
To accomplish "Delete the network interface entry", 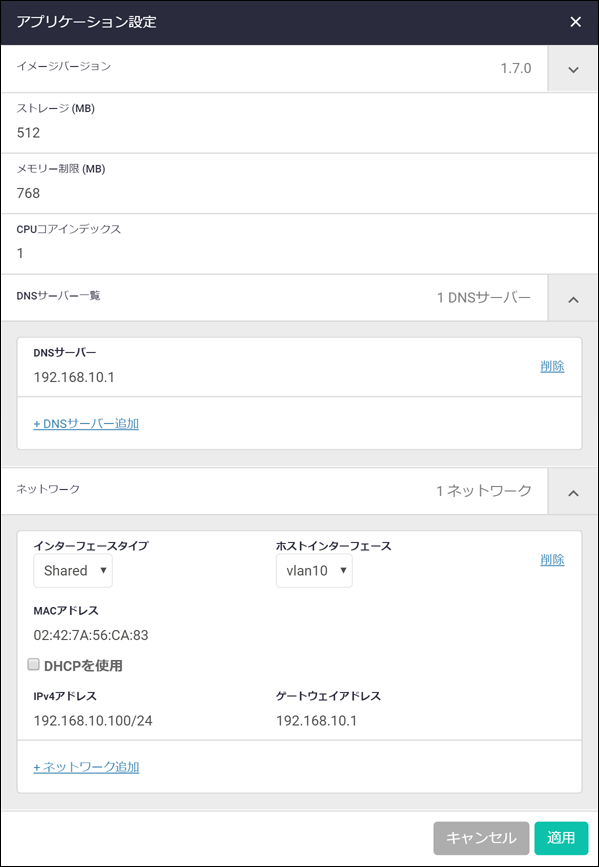I will pyautogui.click(x=552, y=560).
